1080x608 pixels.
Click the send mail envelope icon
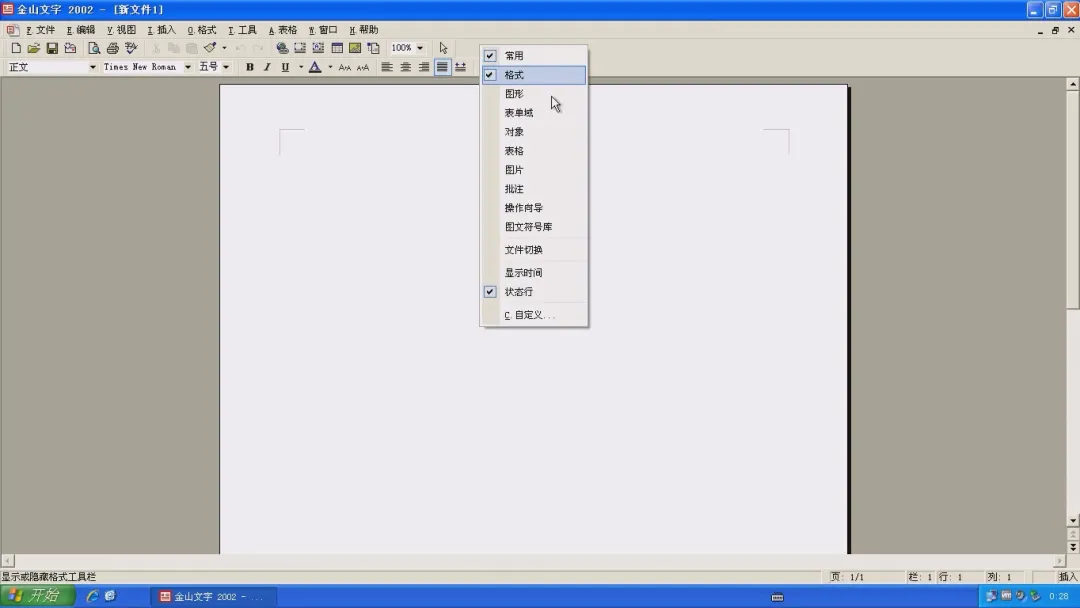[x=70, y=48]
